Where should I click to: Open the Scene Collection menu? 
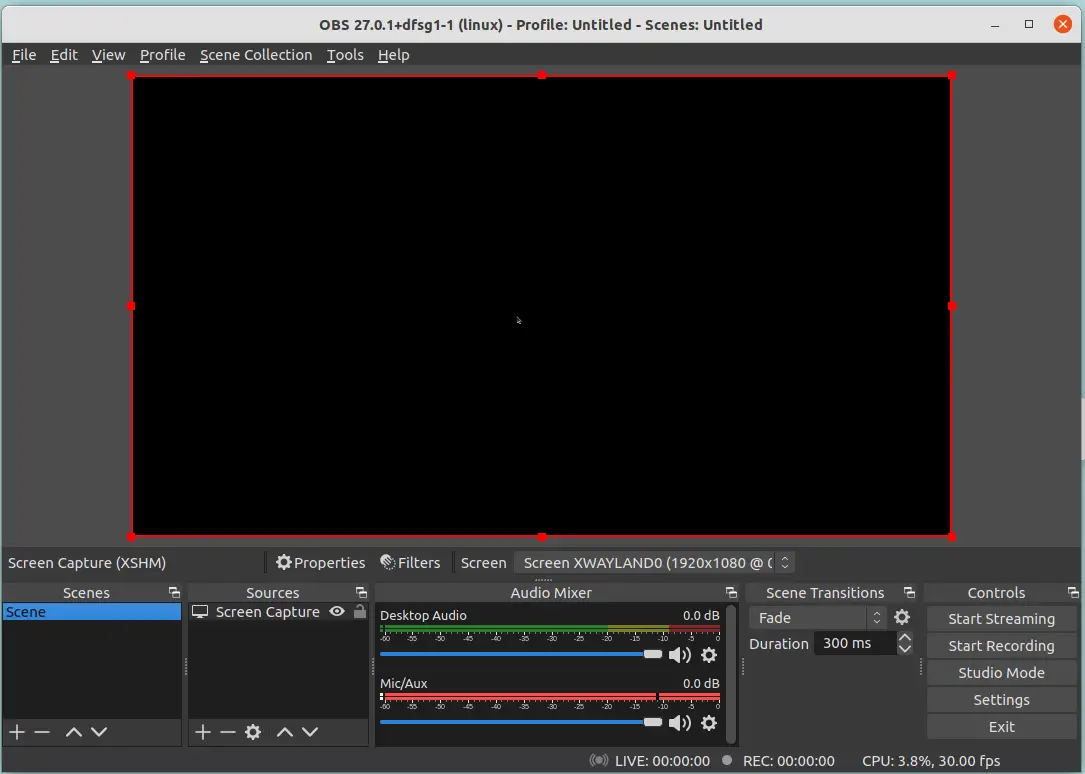[x=256, y=55]
